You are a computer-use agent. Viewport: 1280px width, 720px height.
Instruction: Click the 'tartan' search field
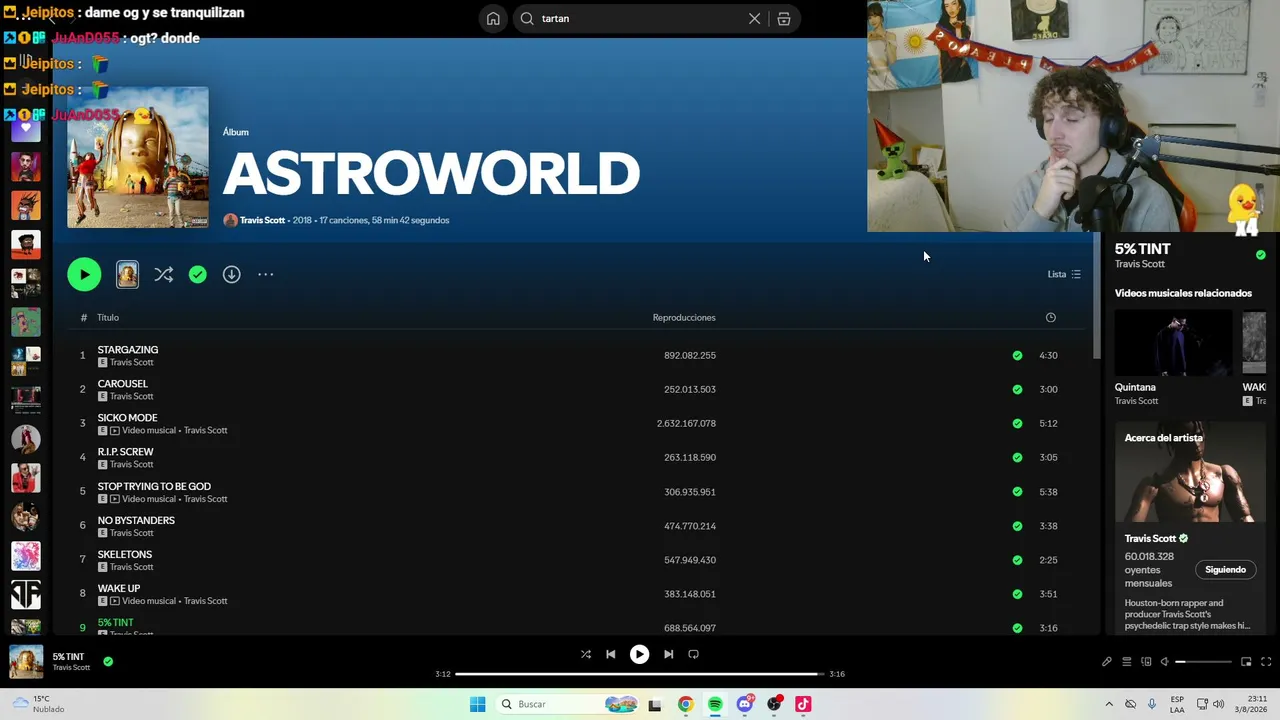click(x=640, y=19)
